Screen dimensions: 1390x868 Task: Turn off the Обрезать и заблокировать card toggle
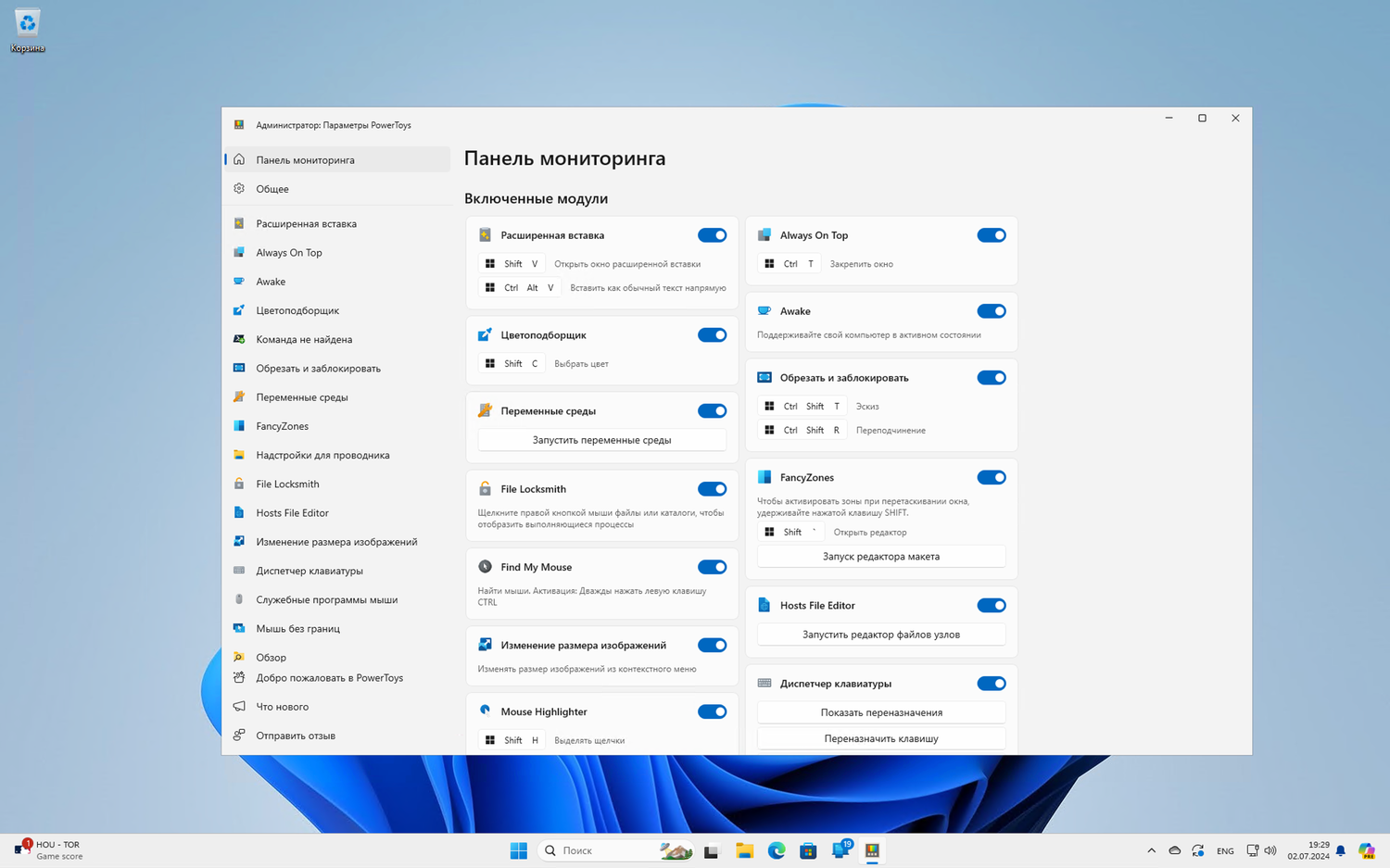992,378
